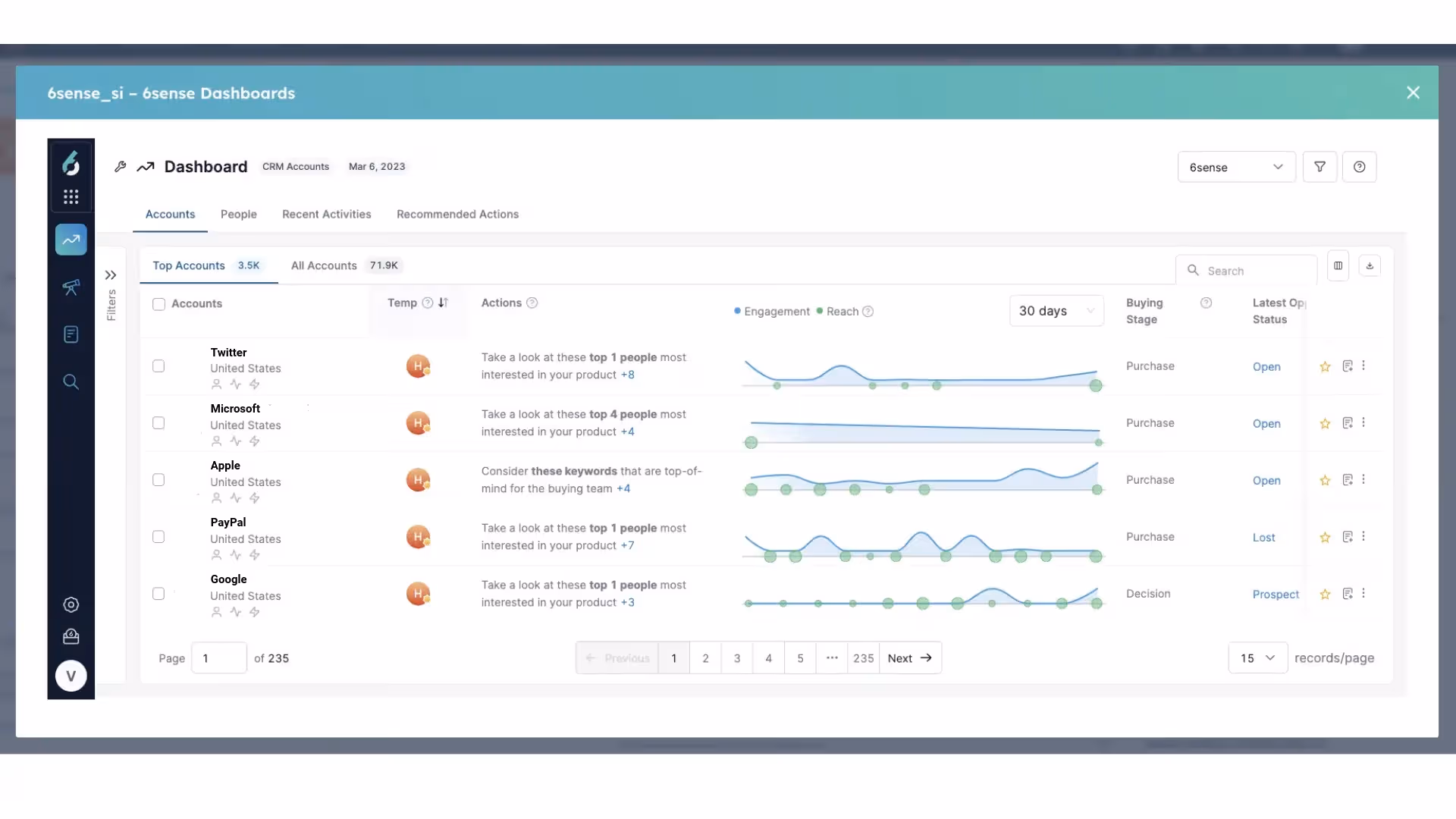Click the Page number input field
This screenshot has height=819, width=1456.
pos(219,658)
